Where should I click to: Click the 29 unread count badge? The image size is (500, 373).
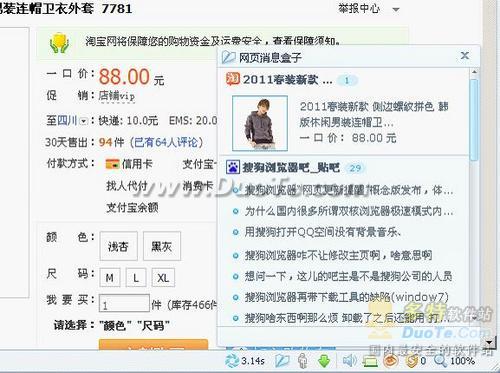(x=355, y=168)
